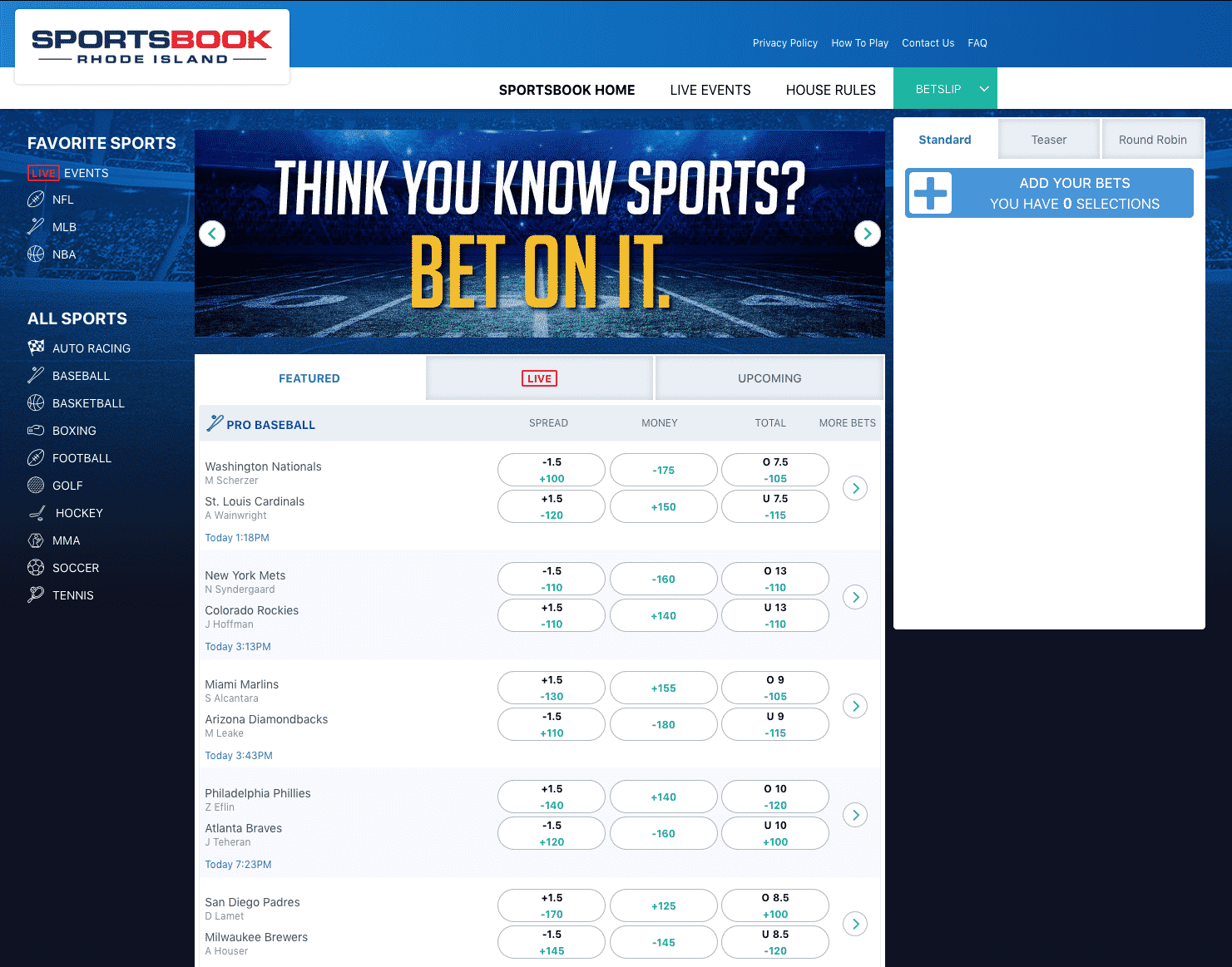Select Philadelphia Phillies +1.5 -140 spread

pos(552,797)
